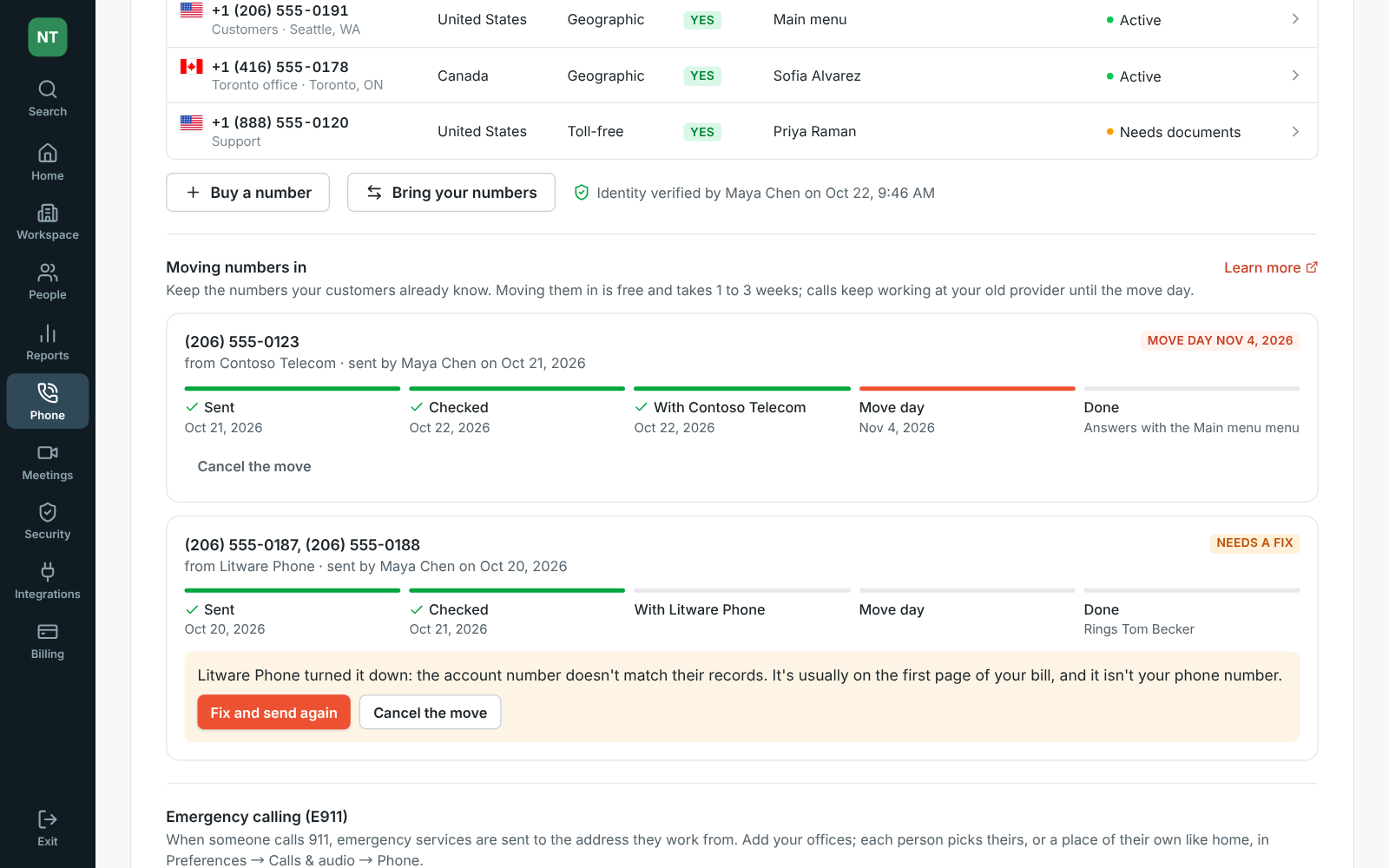Viewport: 1389px width, 868px height.
Task: Click the Active status in the Canada row
Action: [x=1134, y=76]
